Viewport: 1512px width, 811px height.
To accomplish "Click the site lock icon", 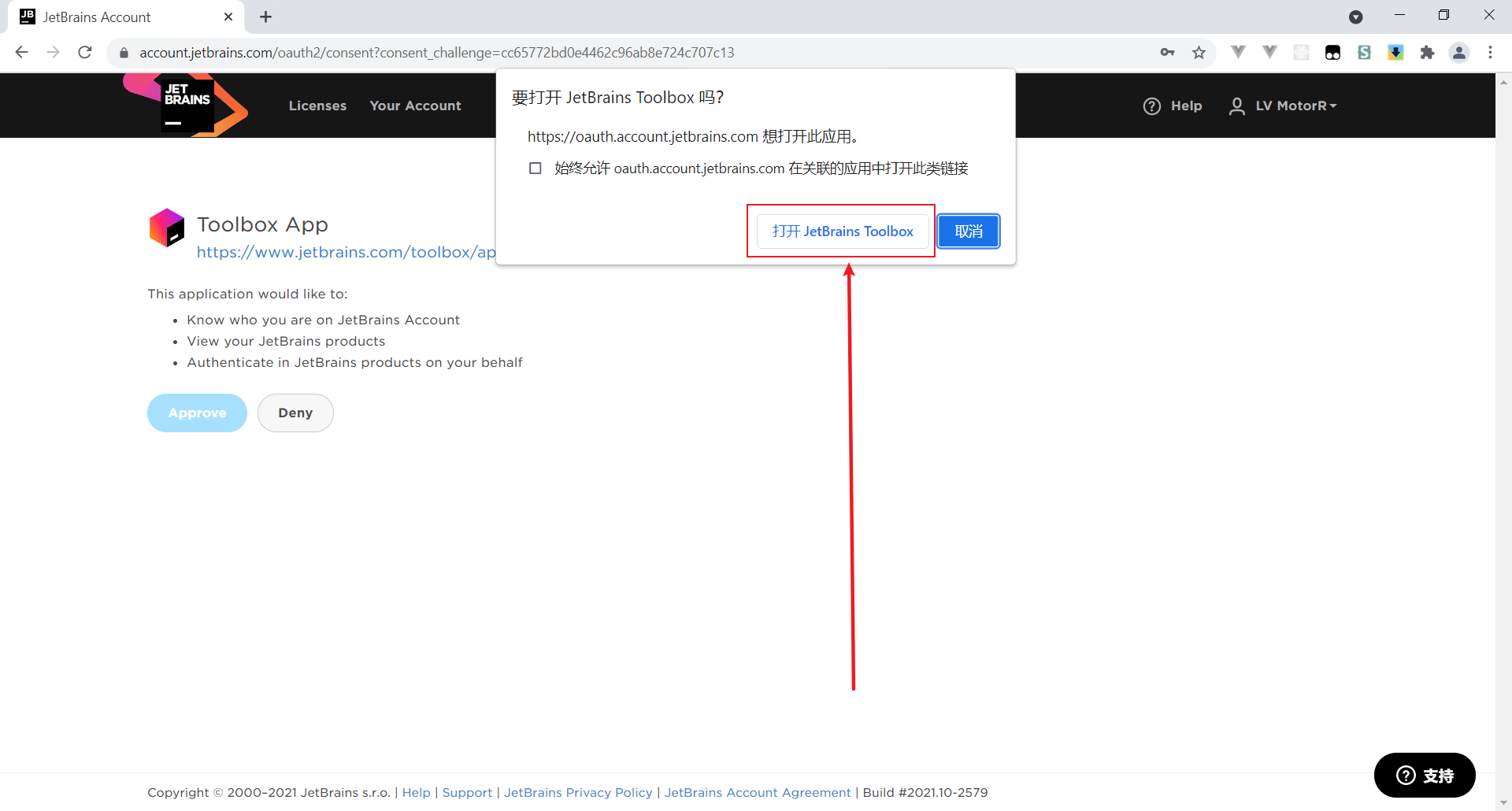I will pyautogui.click(x=124, y=53).
